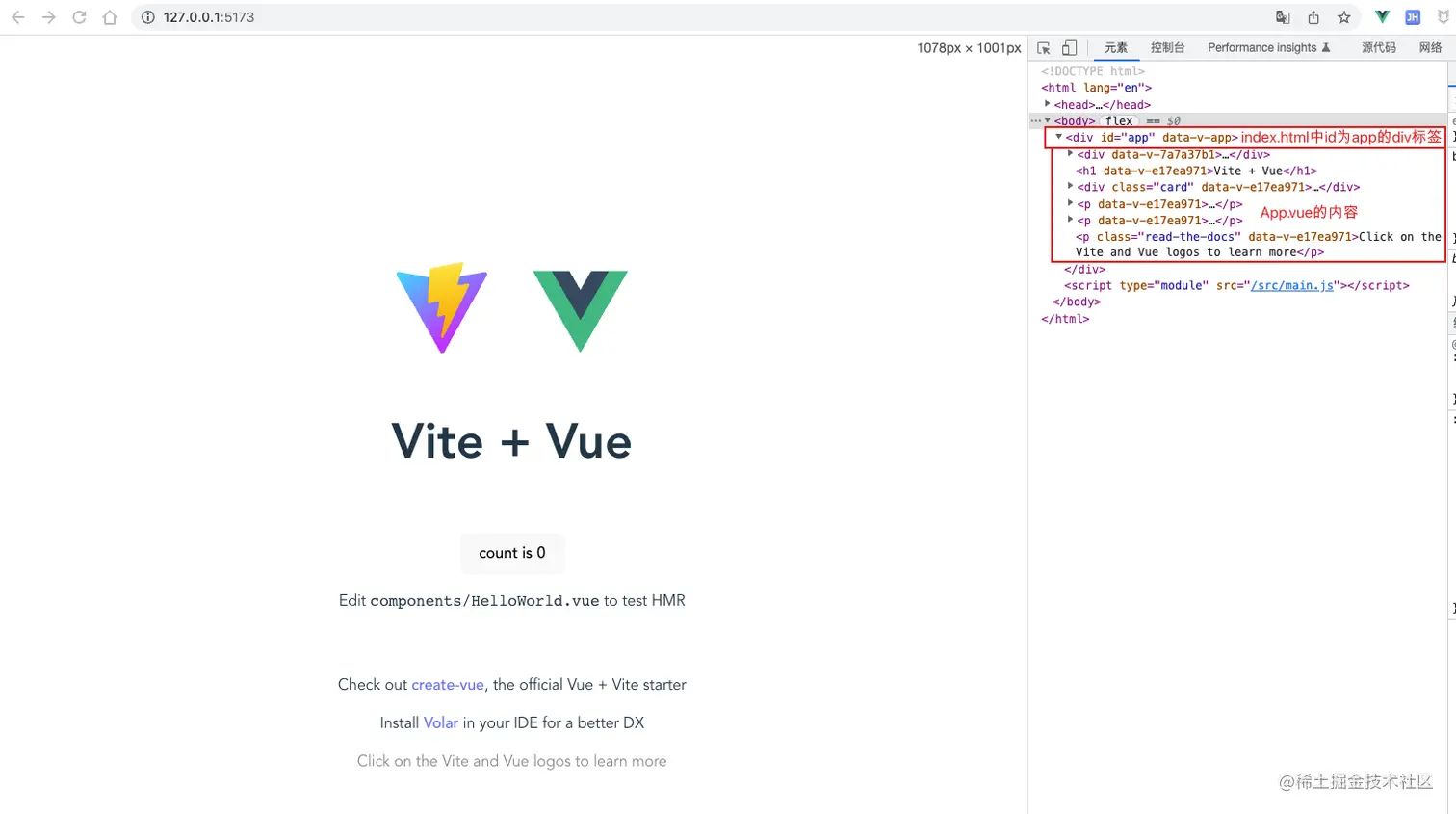Viewport: 1456px width, 814px height.
Task: Expand the div data-v-7a7a37b1 node
Action: [x=1071, y=154]
